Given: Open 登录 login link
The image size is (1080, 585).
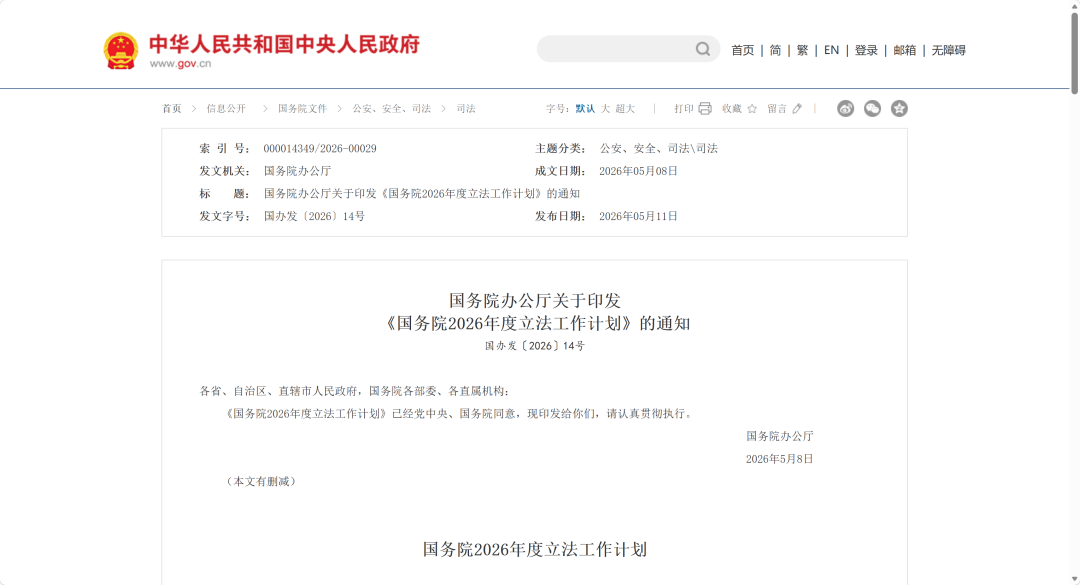Looking at the screenshot, I should 866,50.
